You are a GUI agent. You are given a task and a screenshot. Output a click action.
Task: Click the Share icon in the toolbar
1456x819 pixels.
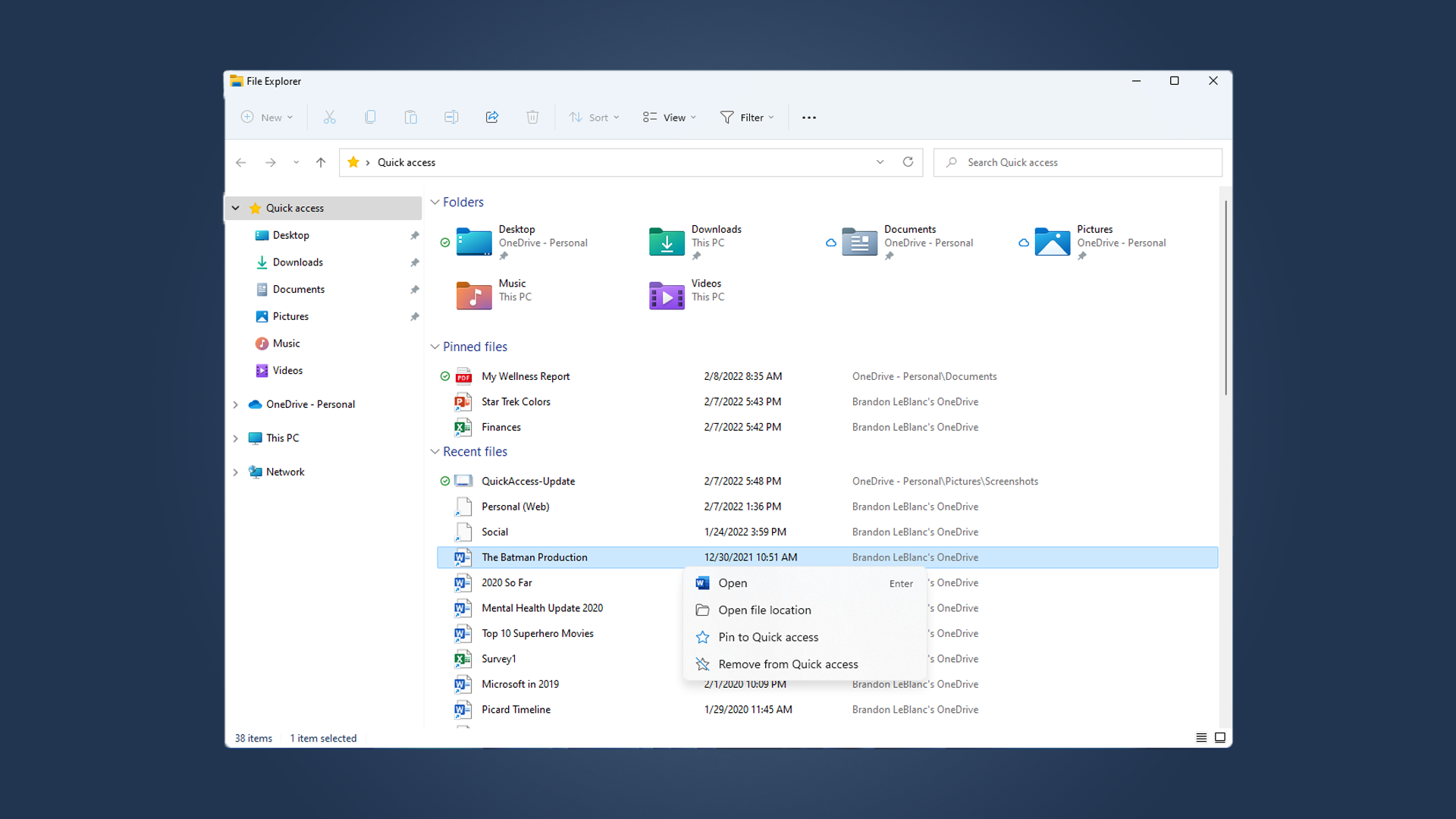click(x=491, y=117)
